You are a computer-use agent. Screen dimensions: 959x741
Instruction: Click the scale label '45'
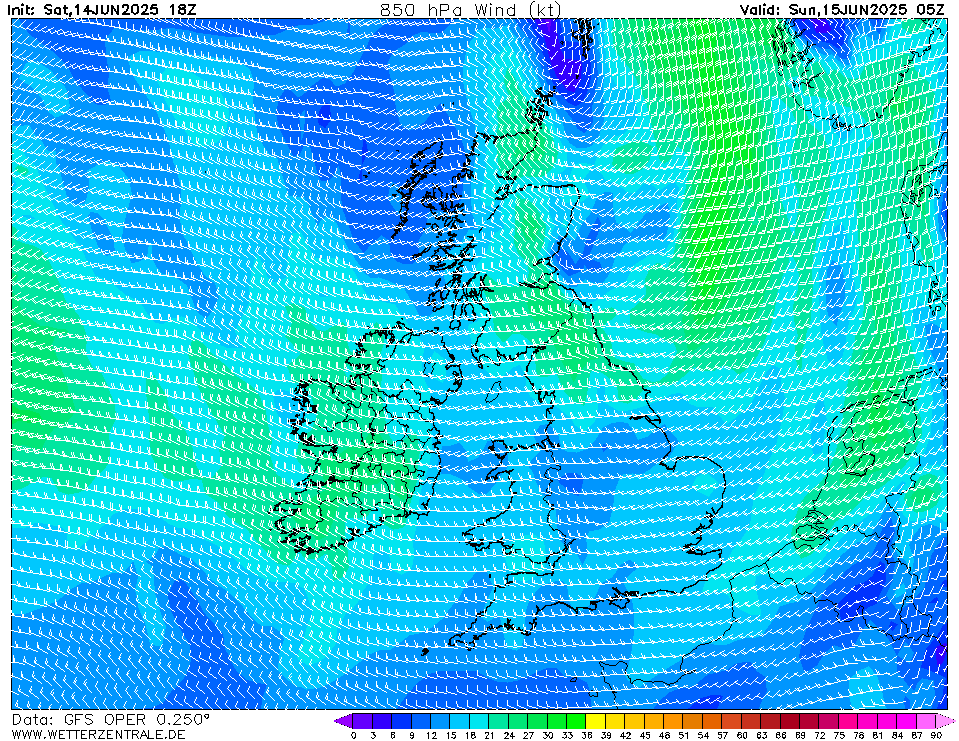pos(645,735)
